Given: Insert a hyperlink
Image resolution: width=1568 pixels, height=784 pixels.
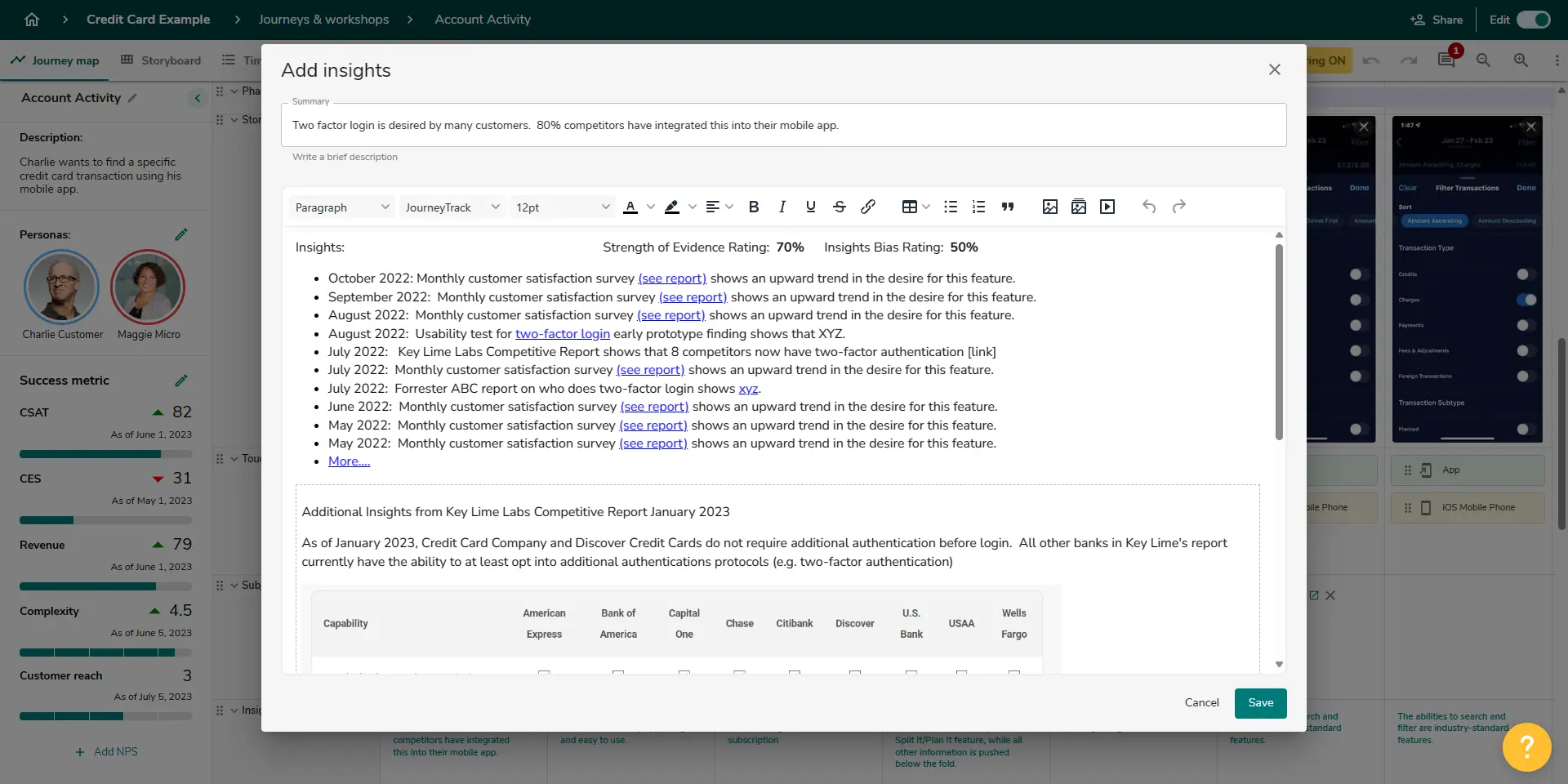Looking at the screenshot, I should coord(867,207).
